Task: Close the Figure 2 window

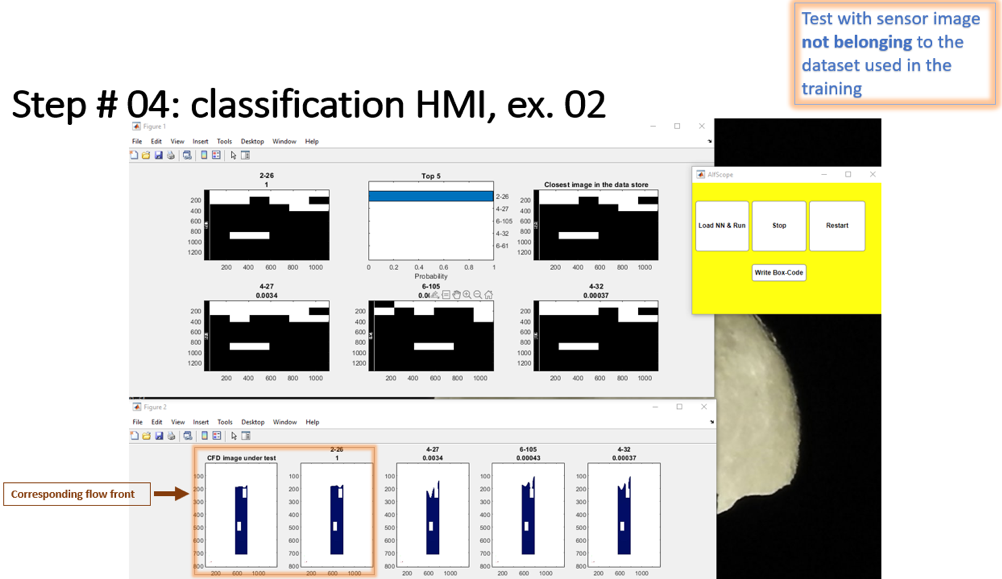Action: pos(704,406)
